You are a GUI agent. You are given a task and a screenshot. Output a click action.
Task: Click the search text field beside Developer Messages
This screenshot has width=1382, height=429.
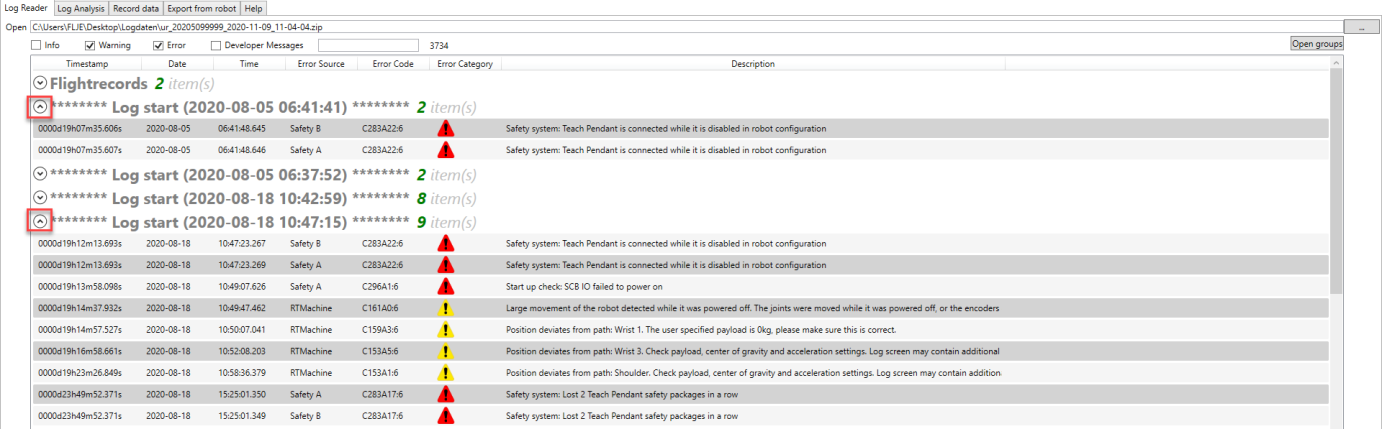[x=368, y=45]
